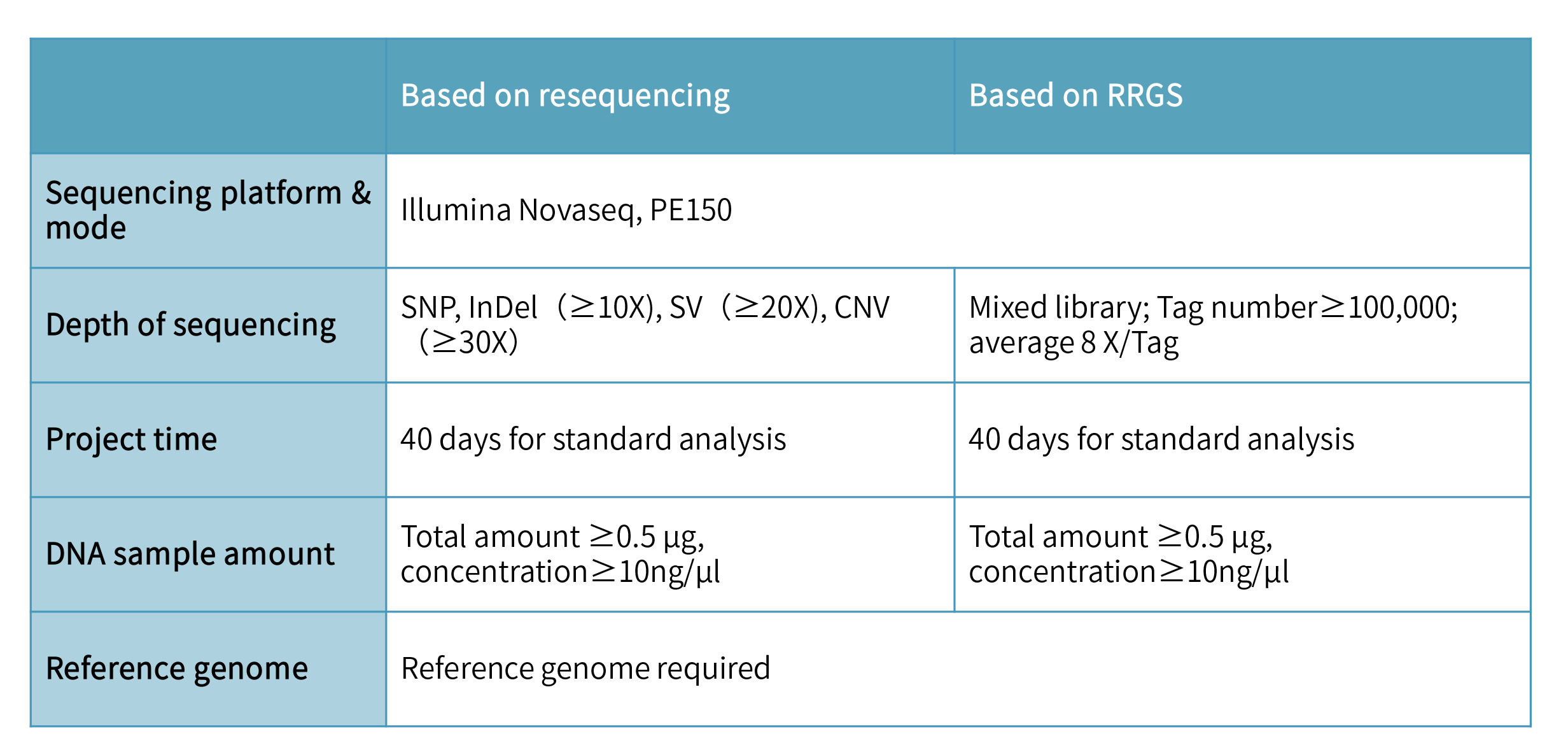
Task: Click the "Based on resequencing" column header
Action: click(565, 96)
